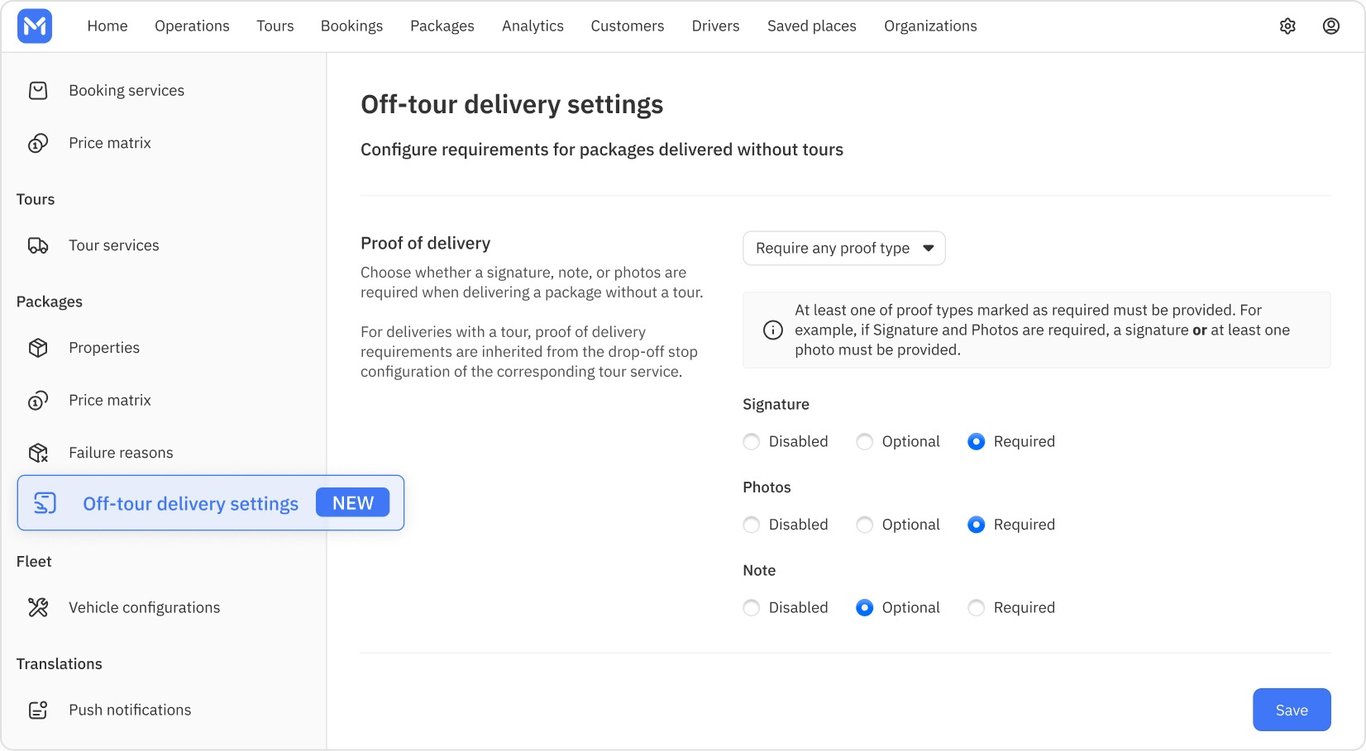Click the Vehicle configurations tools icon
1366x751 pixels.
38,608
